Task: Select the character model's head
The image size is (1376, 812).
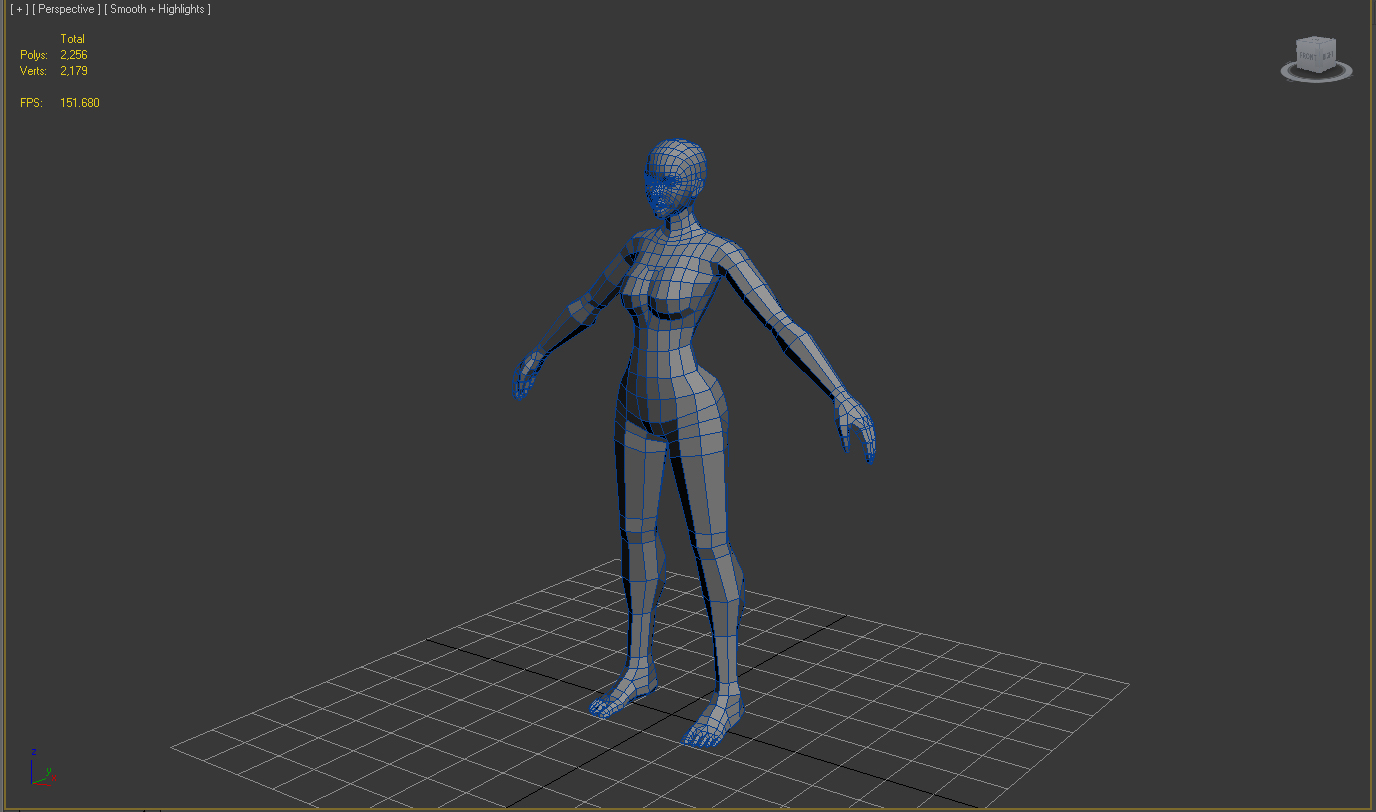Action: tap(673, 170)
